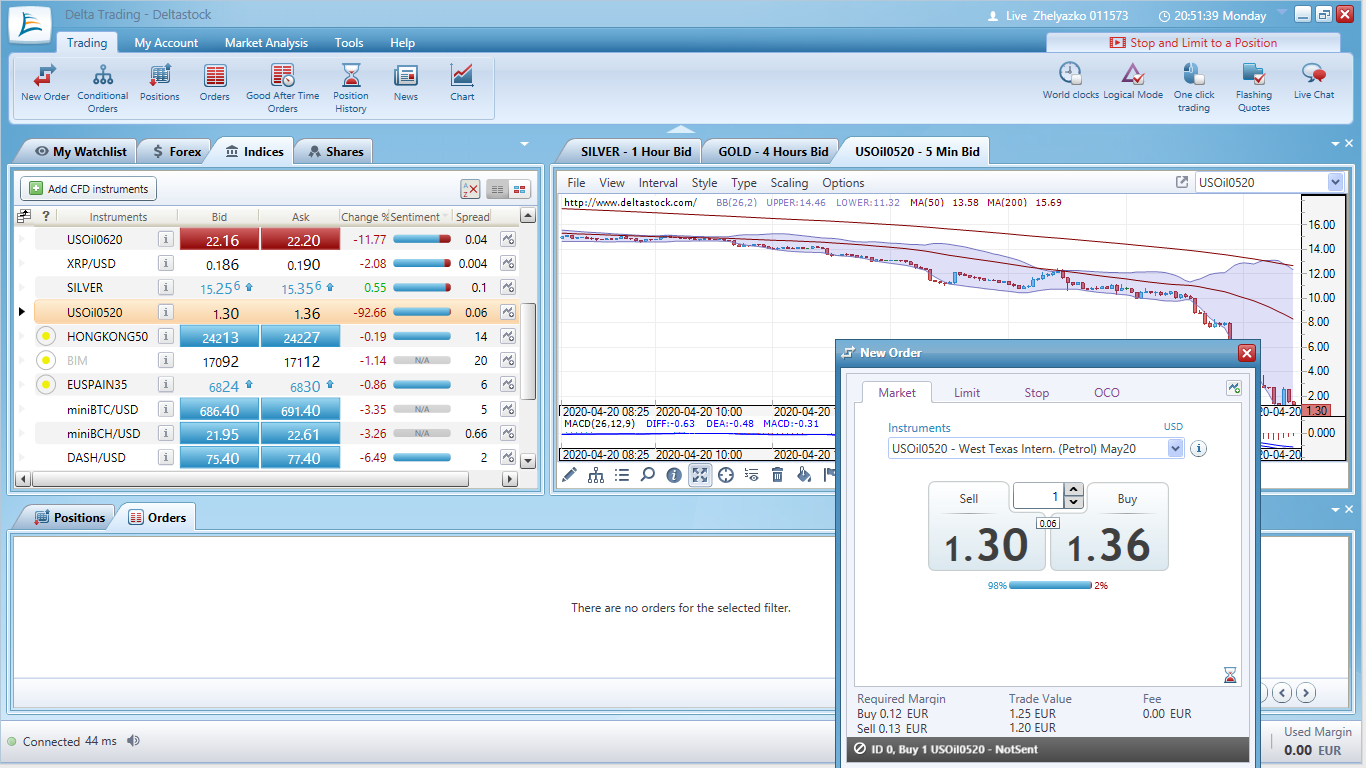Screen dimensions: 1366x768
Task: Sell USOil0520 at 1.30
Action: pos(986,526)
